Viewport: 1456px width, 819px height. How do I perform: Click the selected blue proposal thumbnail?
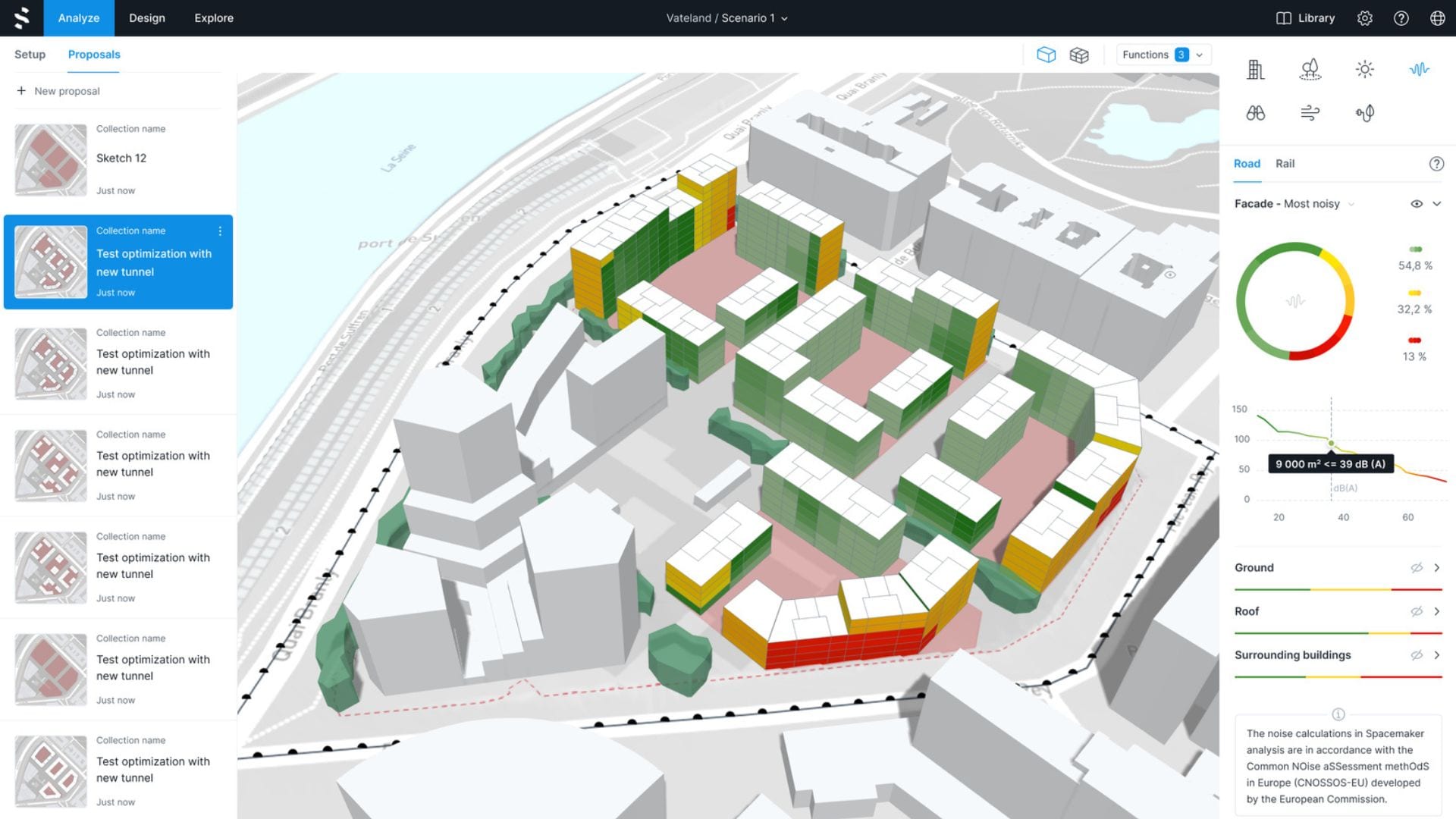click(51, 262)
